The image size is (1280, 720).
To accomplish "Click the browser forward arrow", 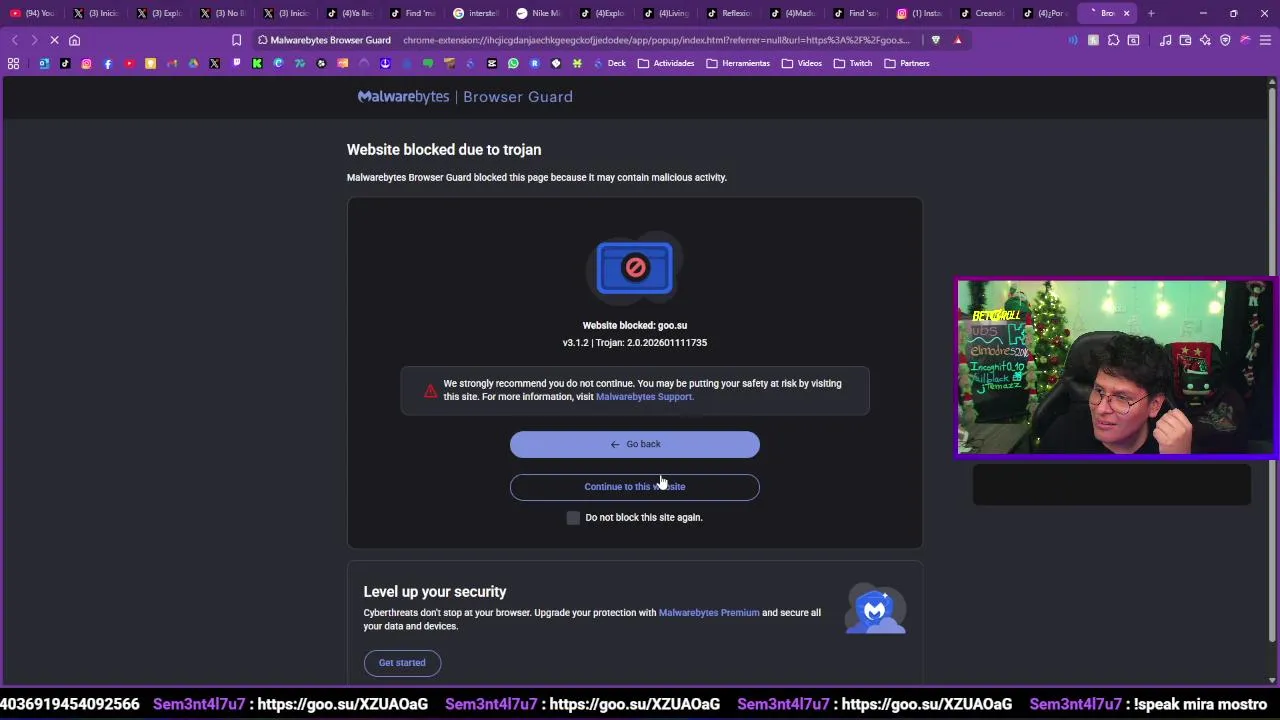I will point(34,40).
